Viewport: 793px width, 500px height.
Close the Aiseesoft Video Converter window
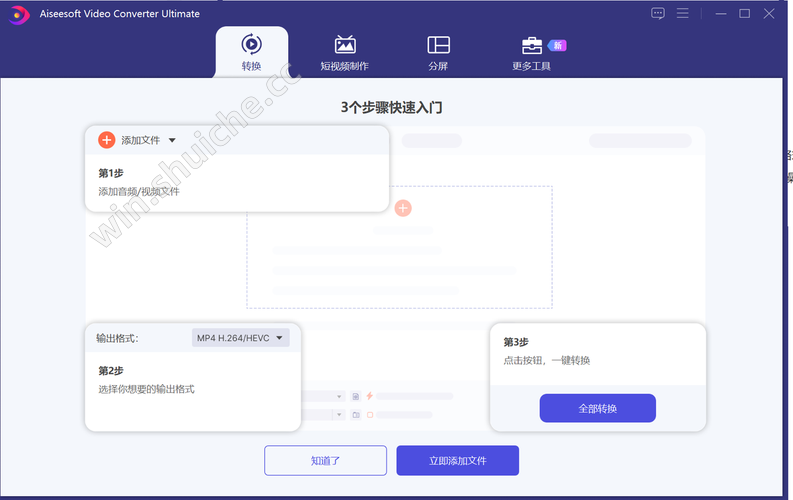point(769,14)
